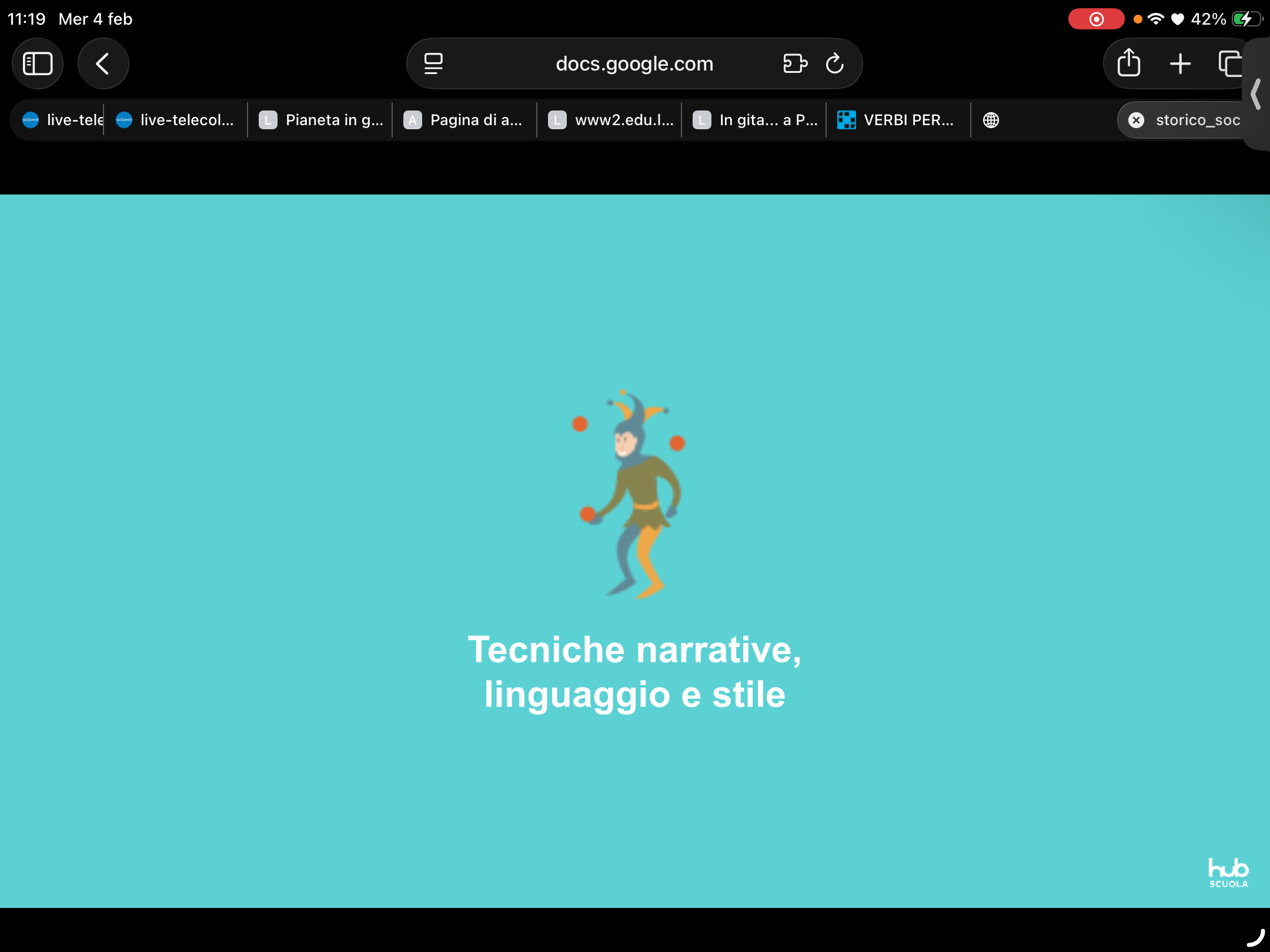Switch to In gita... a P... tab
This screenshot has width=1270, height=952.
tap(755, 120)
